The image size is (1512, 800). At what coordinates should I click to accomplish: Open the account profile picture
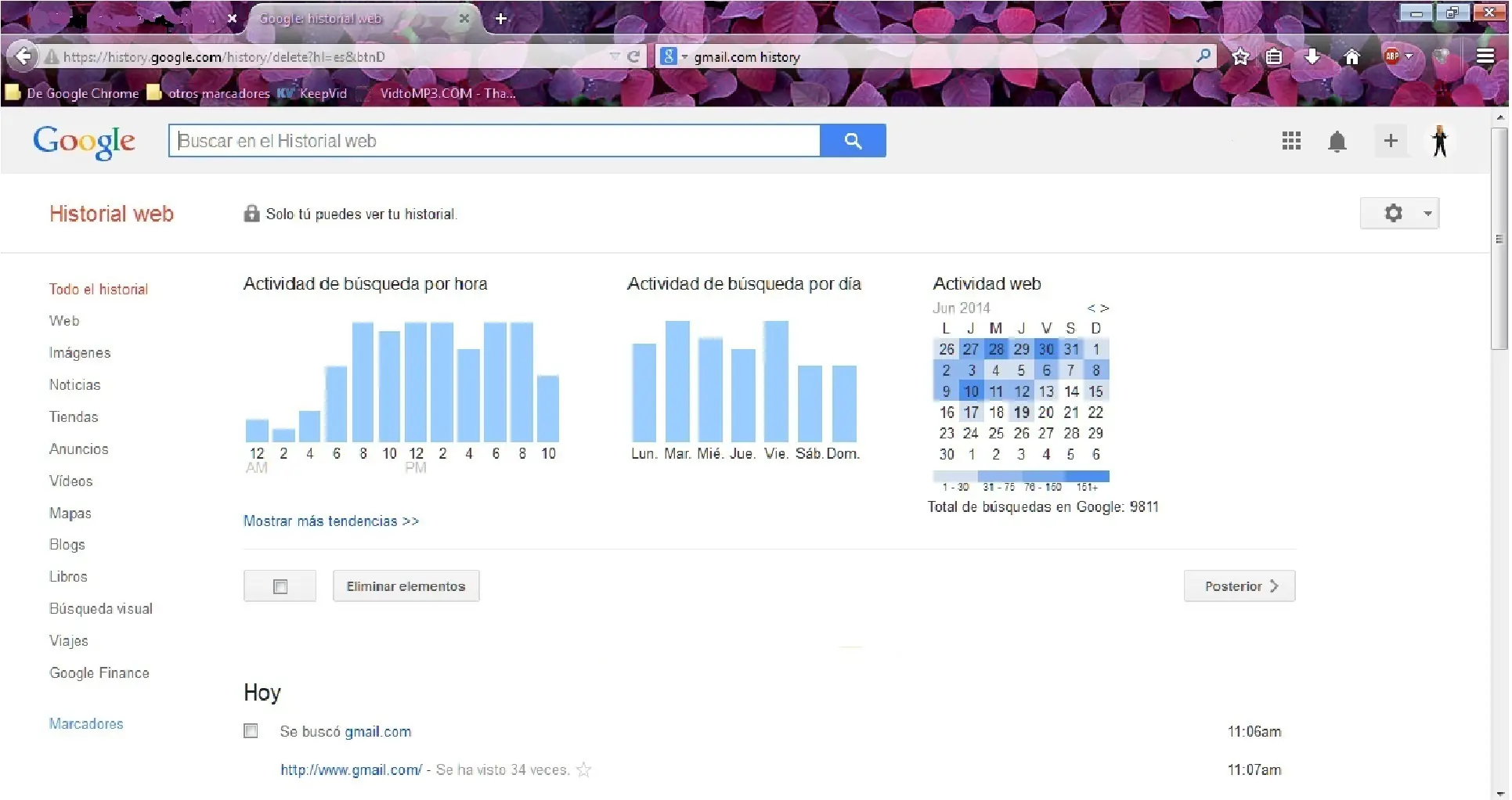[x=1439, y=141]
